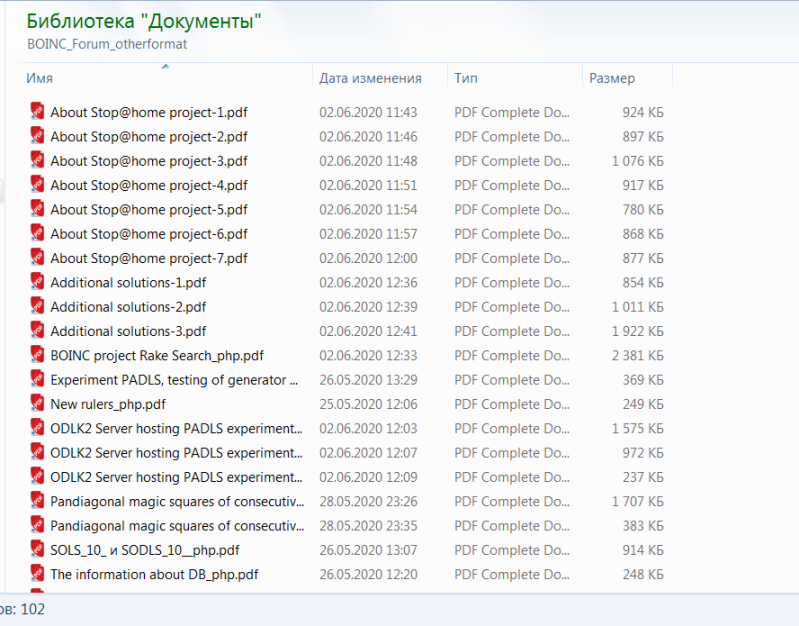Click item count 102 in status bar
Screen dimensions: 799x626
(x=33, y=609)
